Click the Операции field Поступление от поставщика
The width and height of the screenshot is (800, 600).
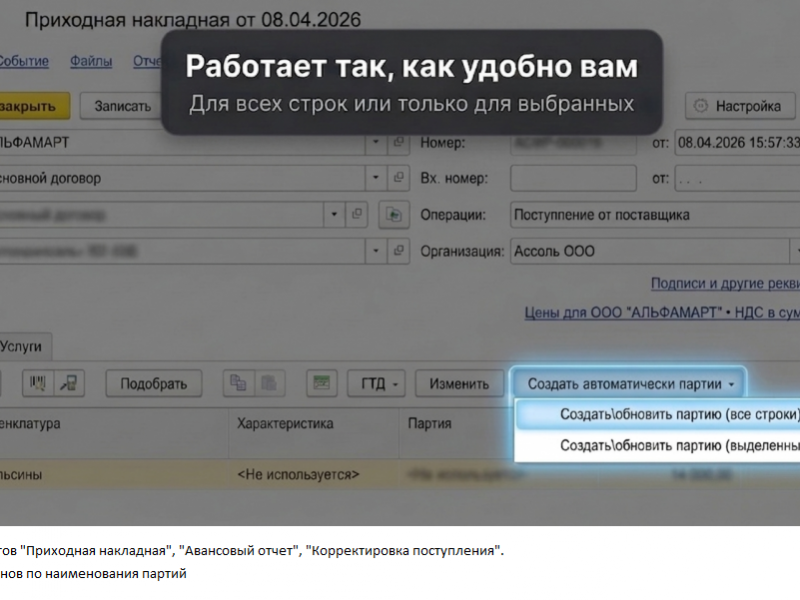[655, 215]
